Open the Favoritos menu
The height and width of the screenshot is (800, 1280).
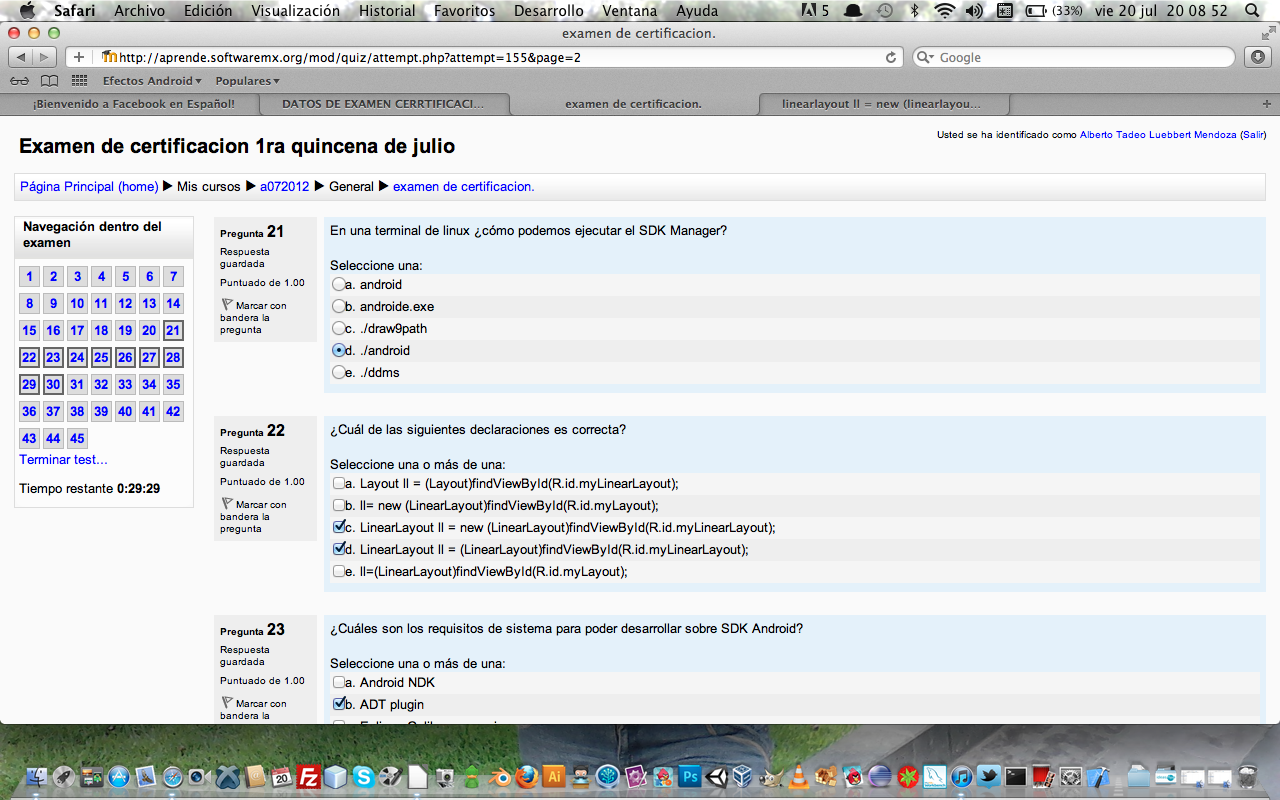pyautogui.click(x=464, y=11)
